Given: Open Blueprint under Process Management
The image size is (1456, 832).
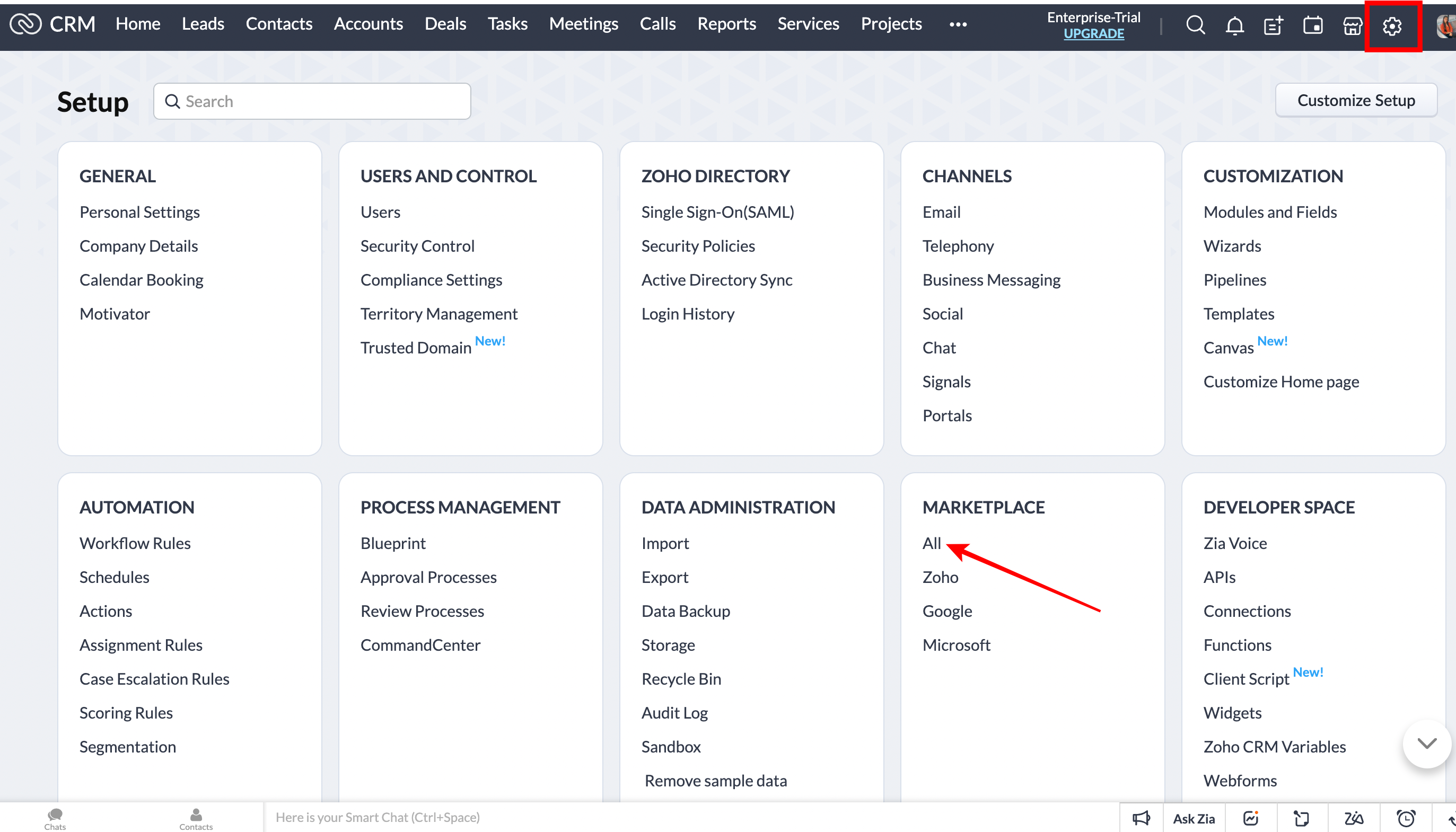Looking at the screenshot, I should tap(393, 543).
